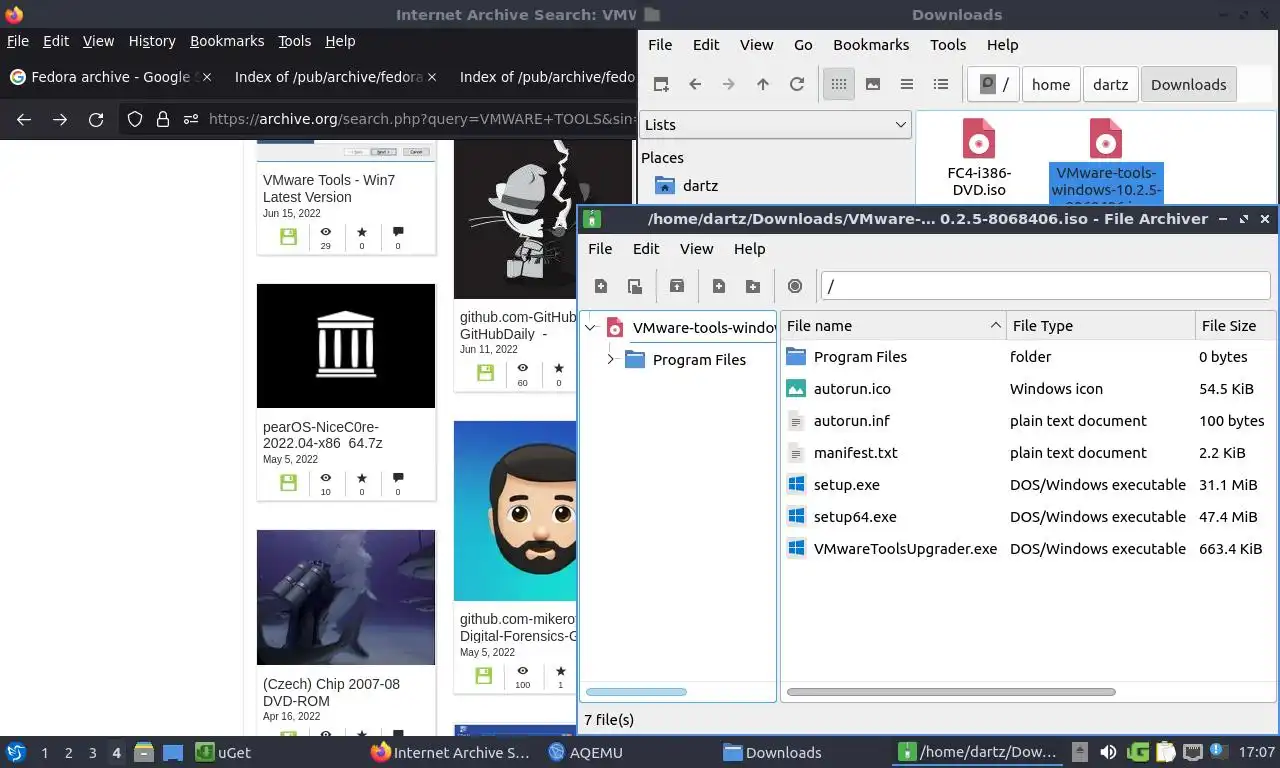Open the History menu in Firefox
This screenshot has height=768, width=1280.
point(152,41)
